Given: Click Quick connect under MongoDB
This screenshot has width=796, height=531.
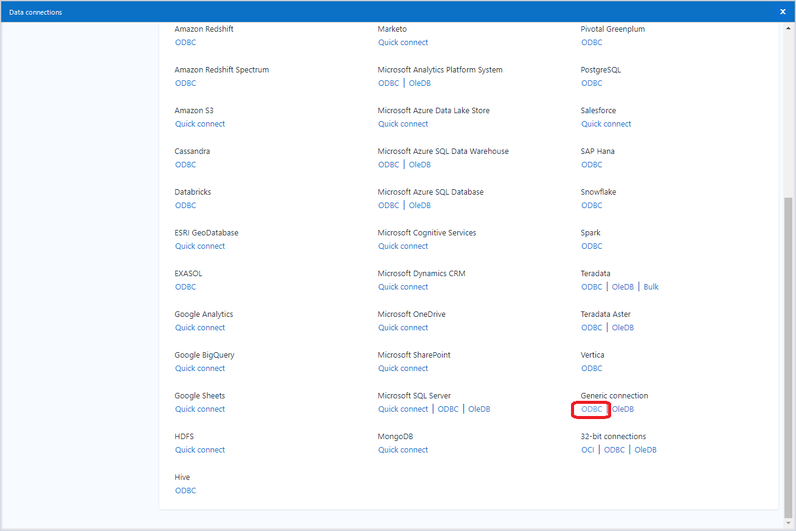Looking at the screenshot, I should [x=403, y=450].
